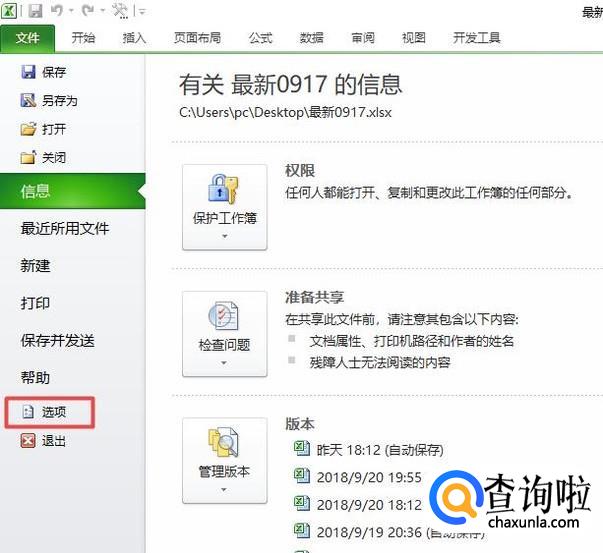The width and height of the screenshot is (603, 553).
Task: Switch to the 开始 ribbon tab
Action: click(83, 38)
